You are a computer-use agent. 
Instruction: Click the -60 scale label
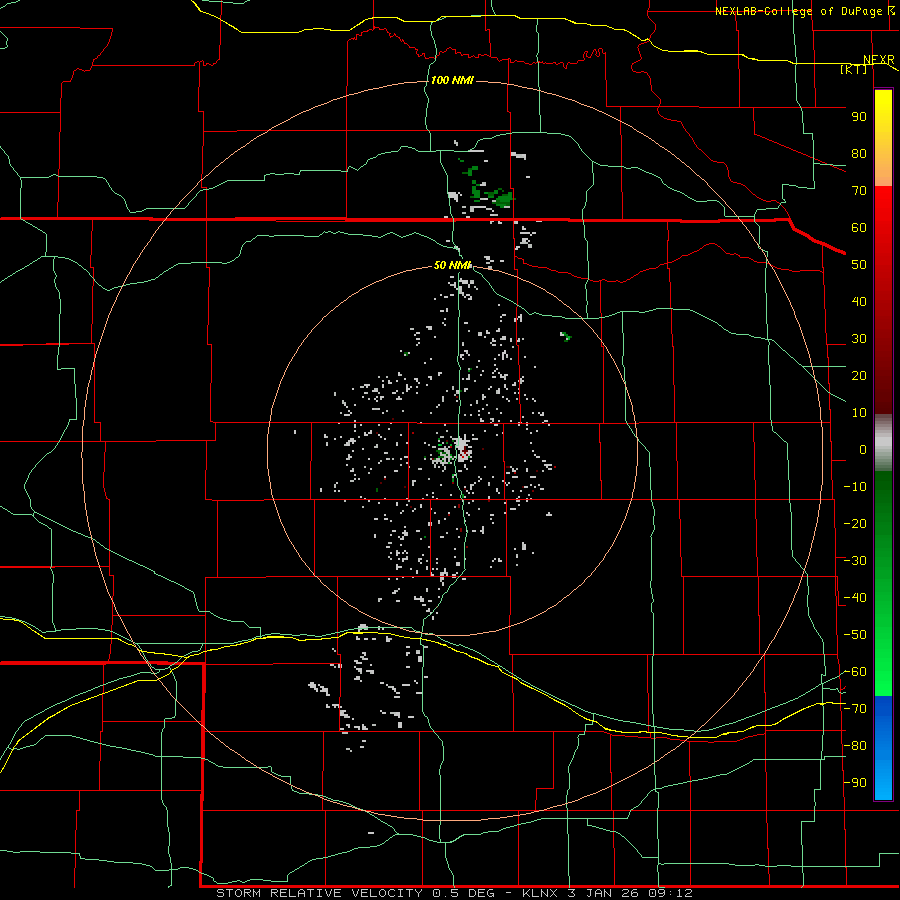coord(855,672)
